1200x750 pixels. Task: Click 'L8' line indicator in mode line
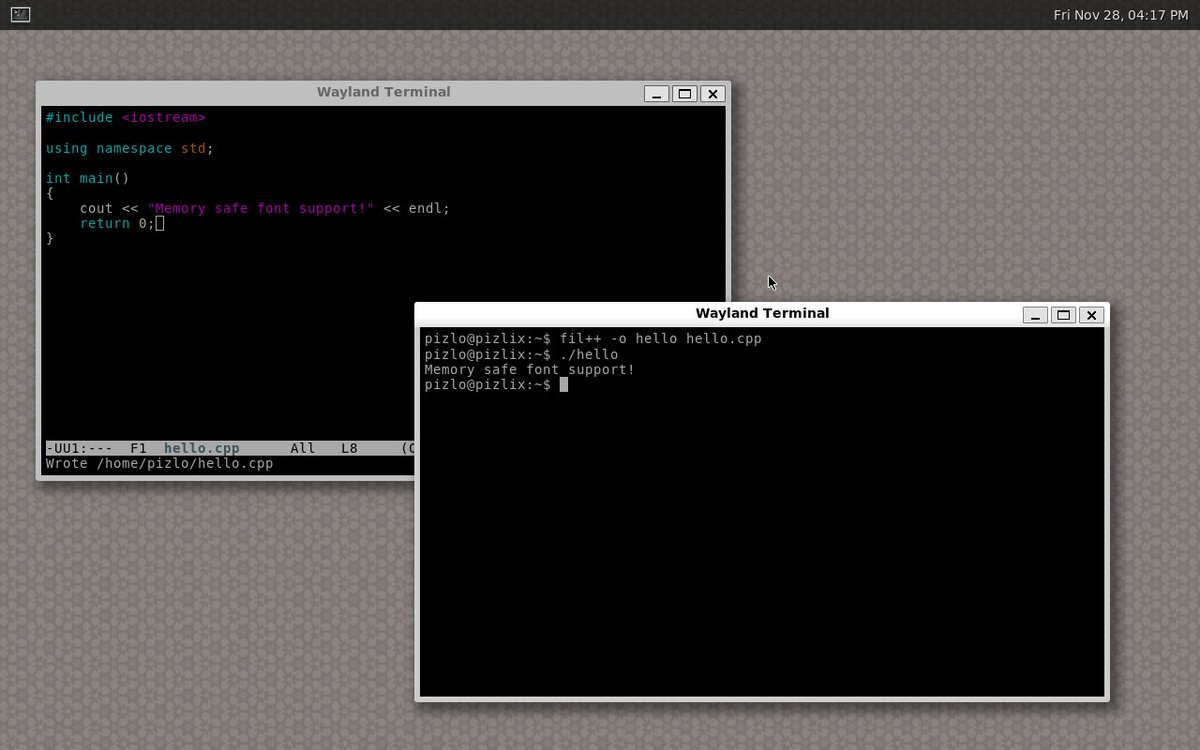point(349,448)
